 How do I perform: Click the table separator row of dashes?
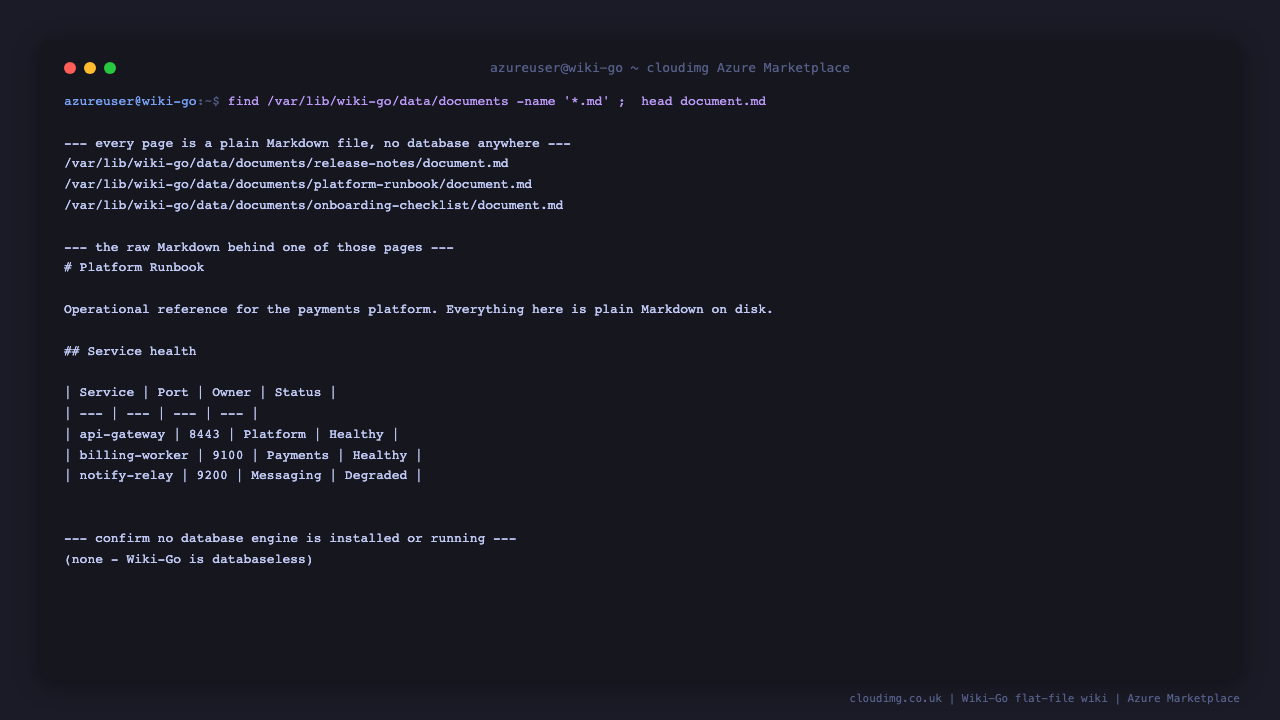(x=161, y=414)
